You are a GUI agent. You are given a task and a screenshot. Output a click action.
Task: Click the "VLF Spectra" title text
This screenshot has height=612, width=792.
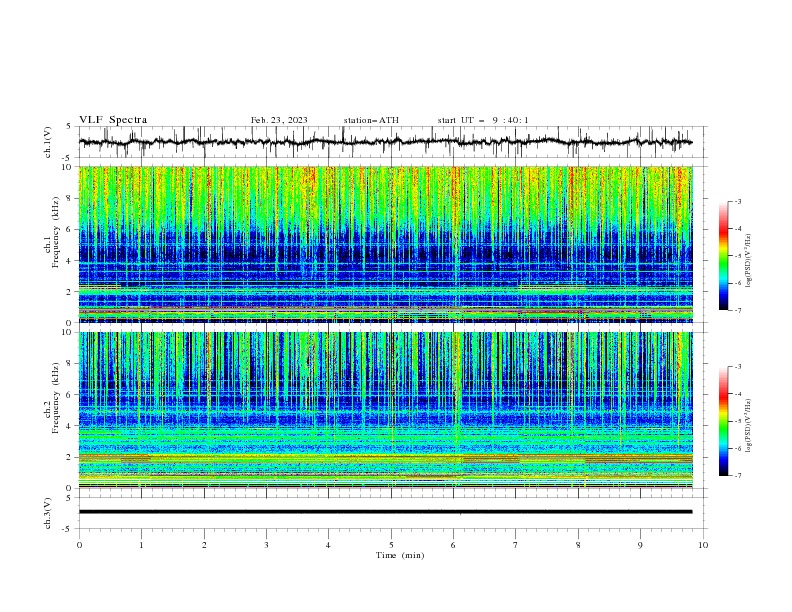(113, 120)
